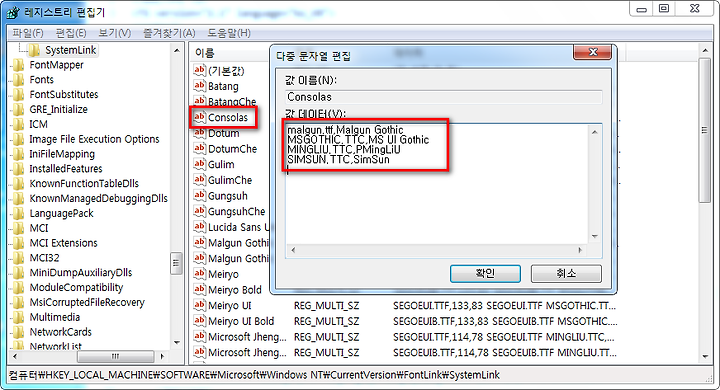
Task: Click inside the 값 데이터 text area
Action: (x=436, y=184)
